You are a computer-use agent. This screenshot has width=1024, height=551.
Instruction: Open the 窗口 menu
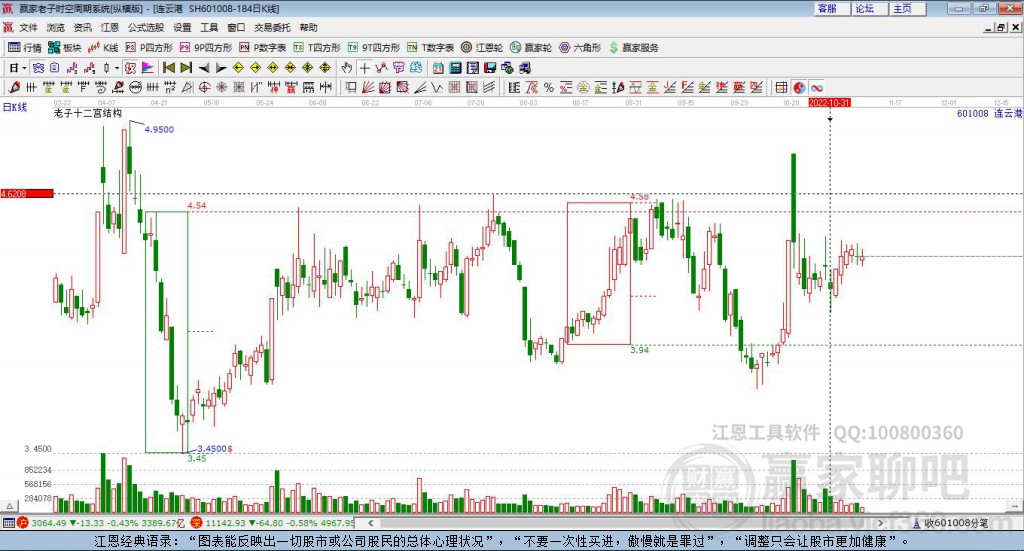(x=236, y=27)
